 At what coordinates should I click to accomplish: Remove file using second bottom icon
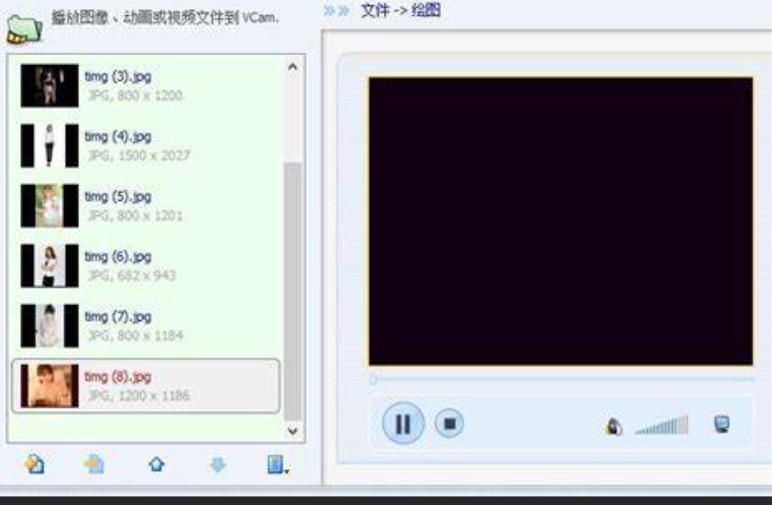pyautogui.click(x=94, y=464)
